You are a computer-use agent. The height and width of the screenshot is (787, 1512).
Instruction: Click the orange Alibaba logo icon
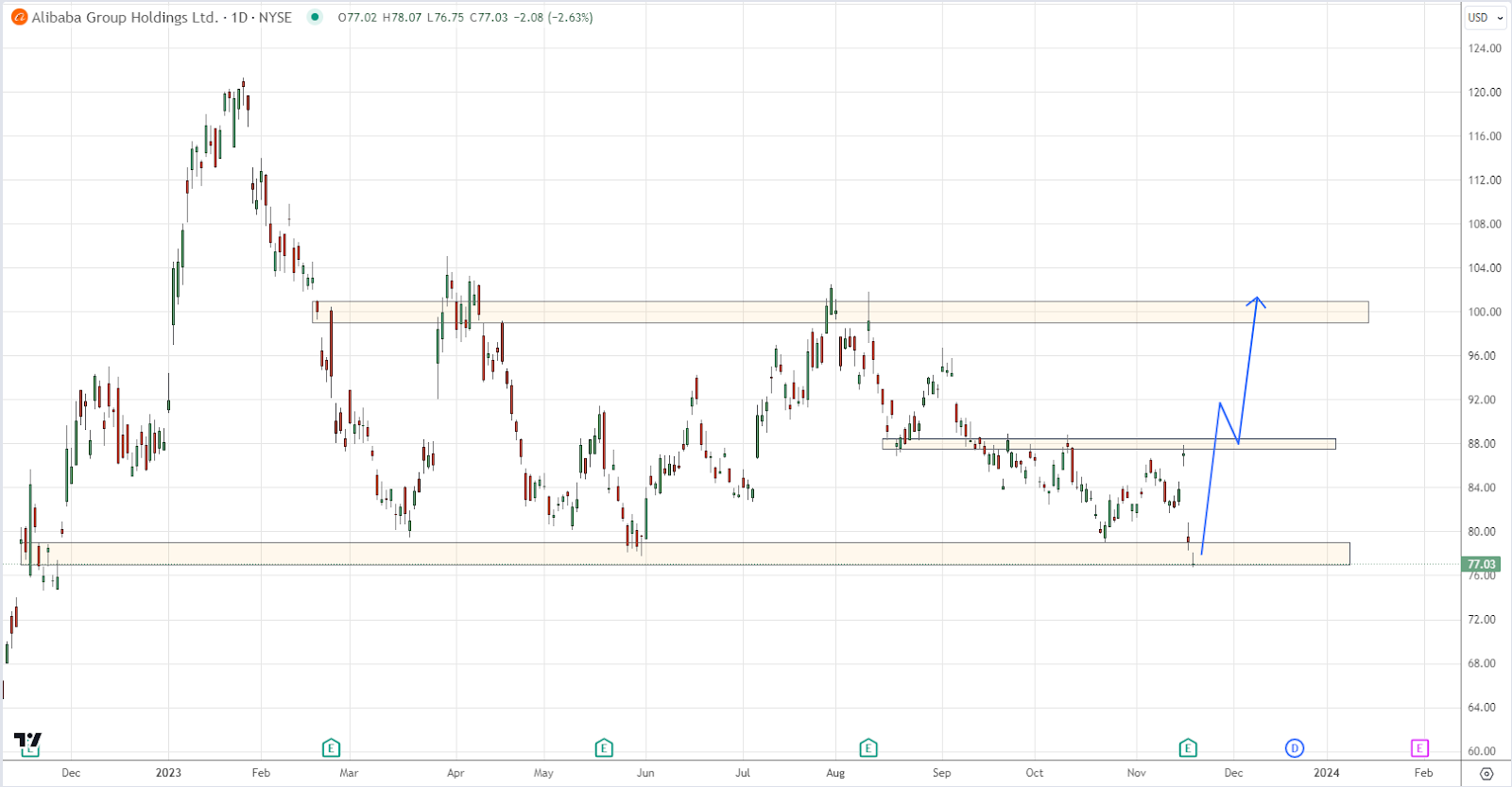click(x=19, y=17)
